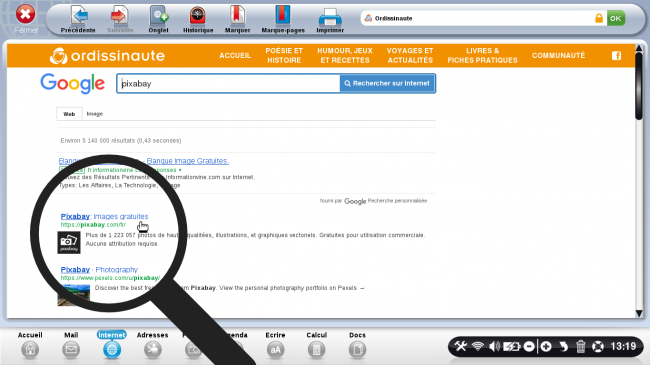Select the Web results tab
650x365 pixels.
(69, 114)
